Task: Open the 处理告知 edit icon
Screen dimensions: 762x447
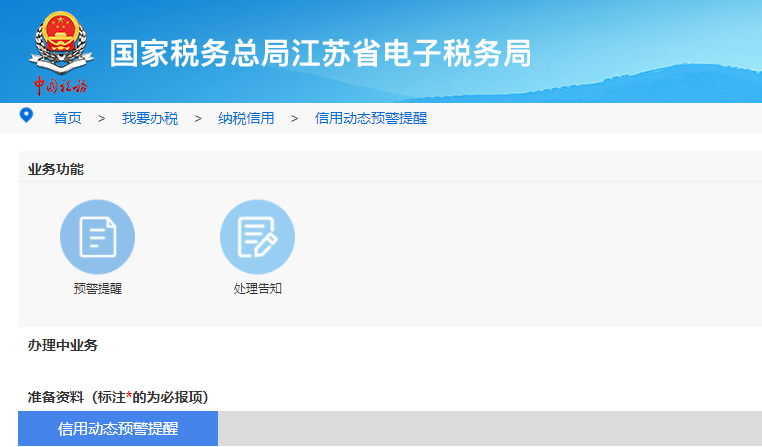Action: pyautogui.click(x=257, y=237)
